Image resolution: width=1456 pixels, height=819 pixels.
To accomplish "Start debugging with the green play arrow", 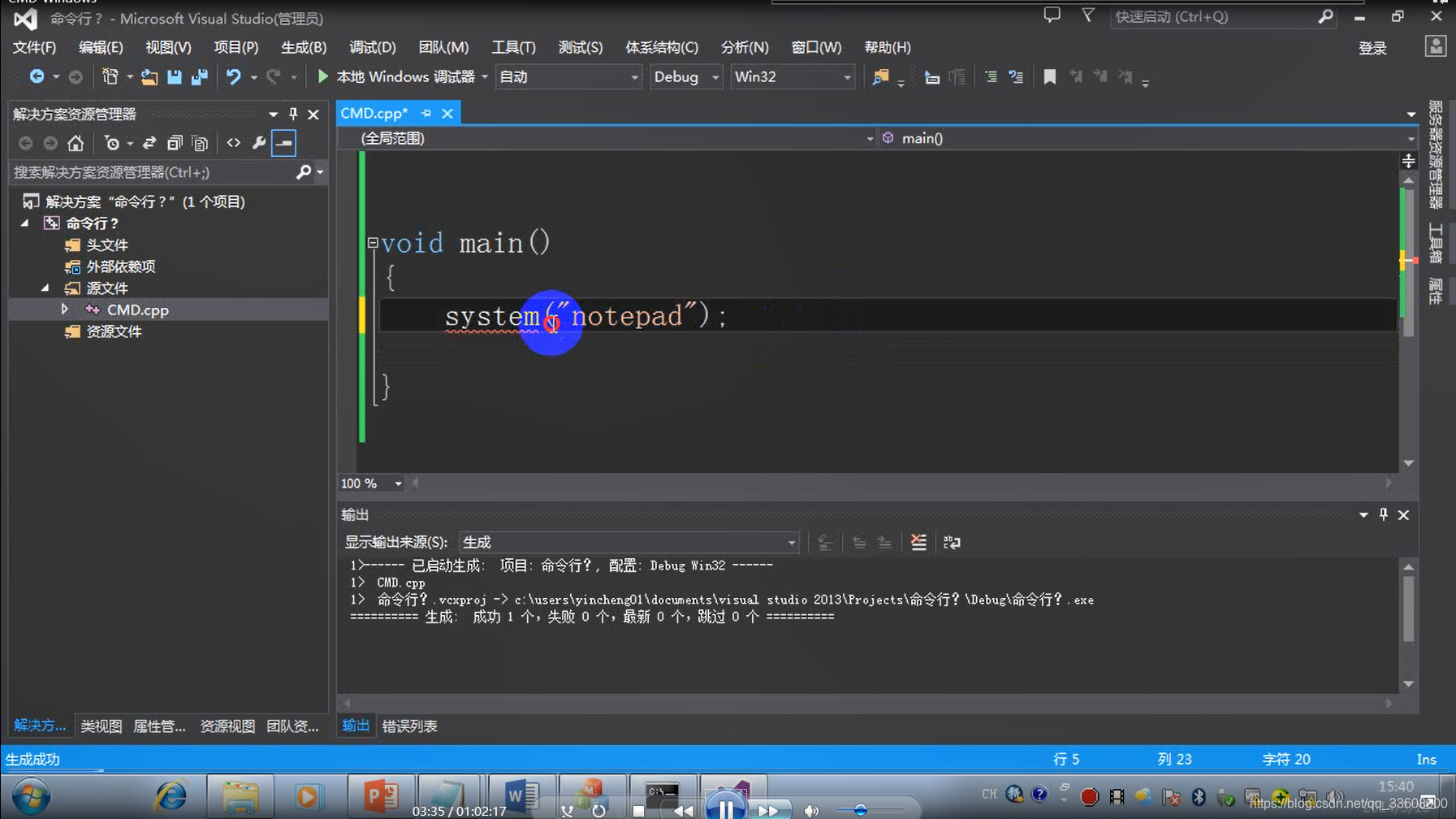I will [x=322, y=76].
